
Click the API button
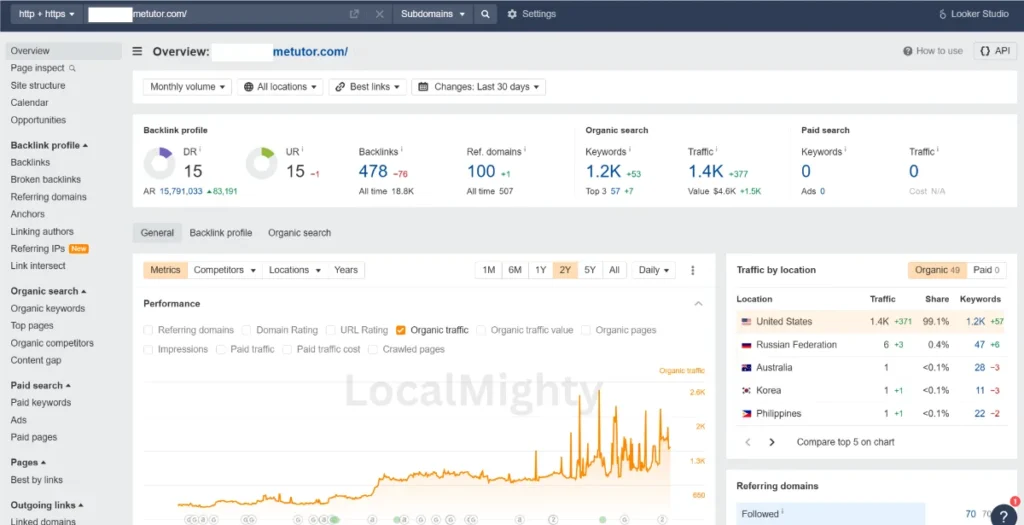tap(995, 51)
